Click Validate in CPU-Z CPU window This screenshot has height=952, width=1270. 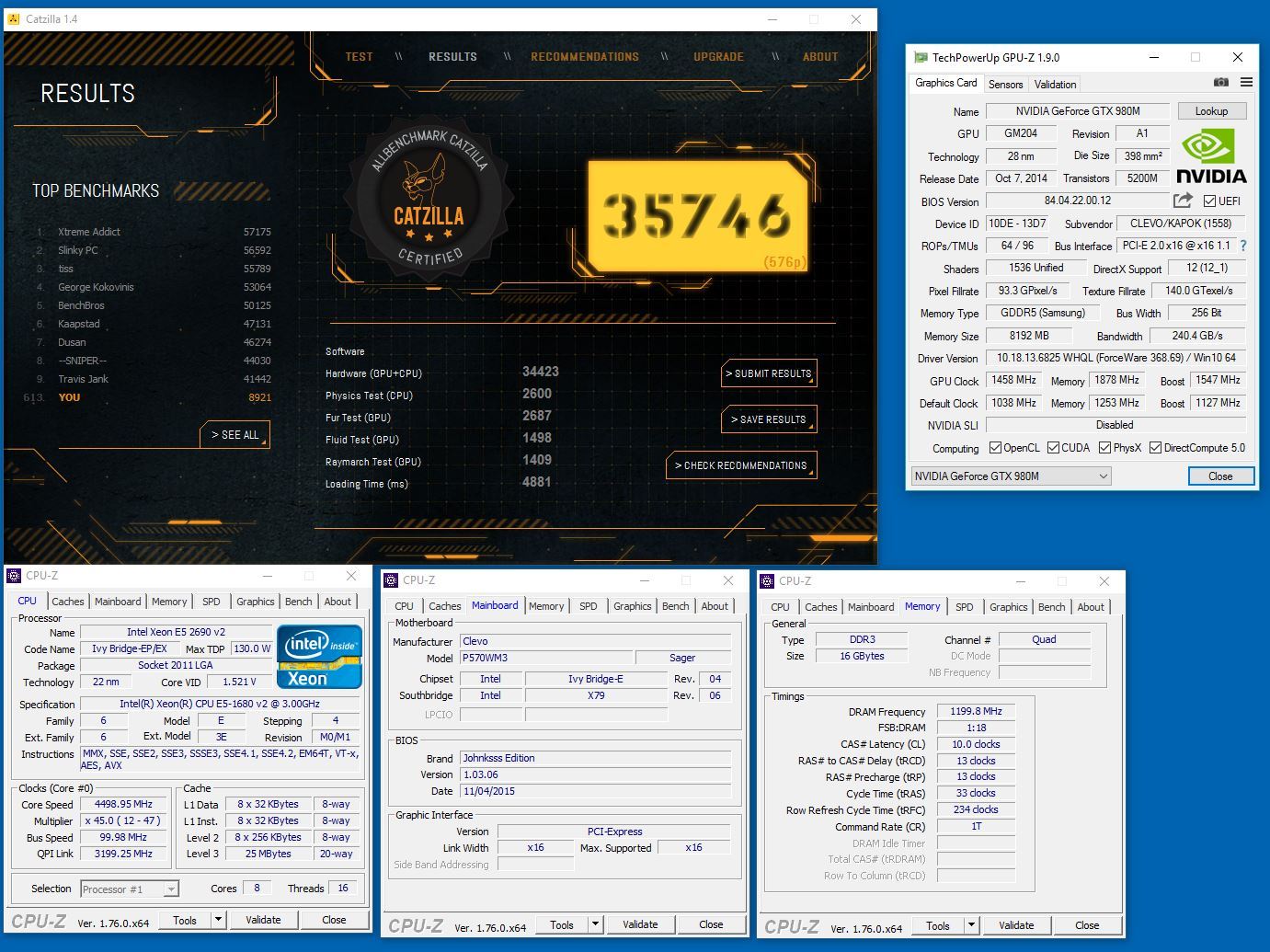point(263,920)
